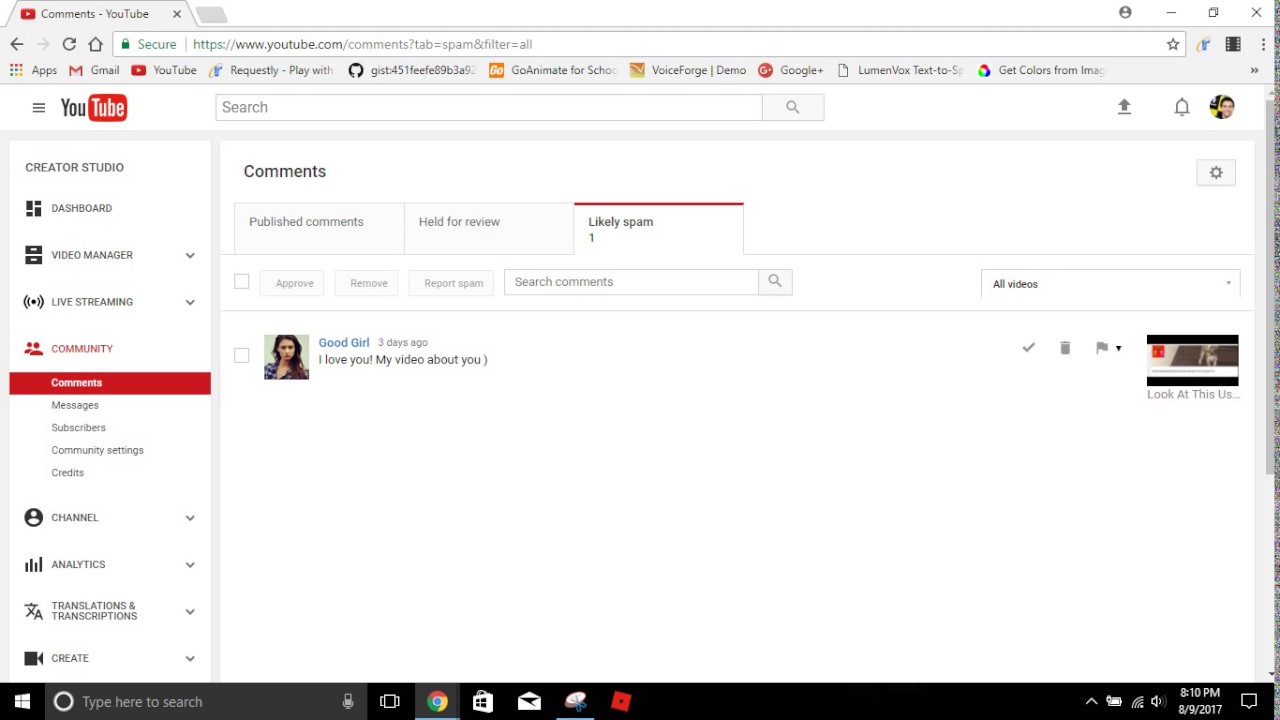This screenshot has height=720, width=1280.
Task: Open Dashboard in Creator Studio
Action: coord(82,208)
